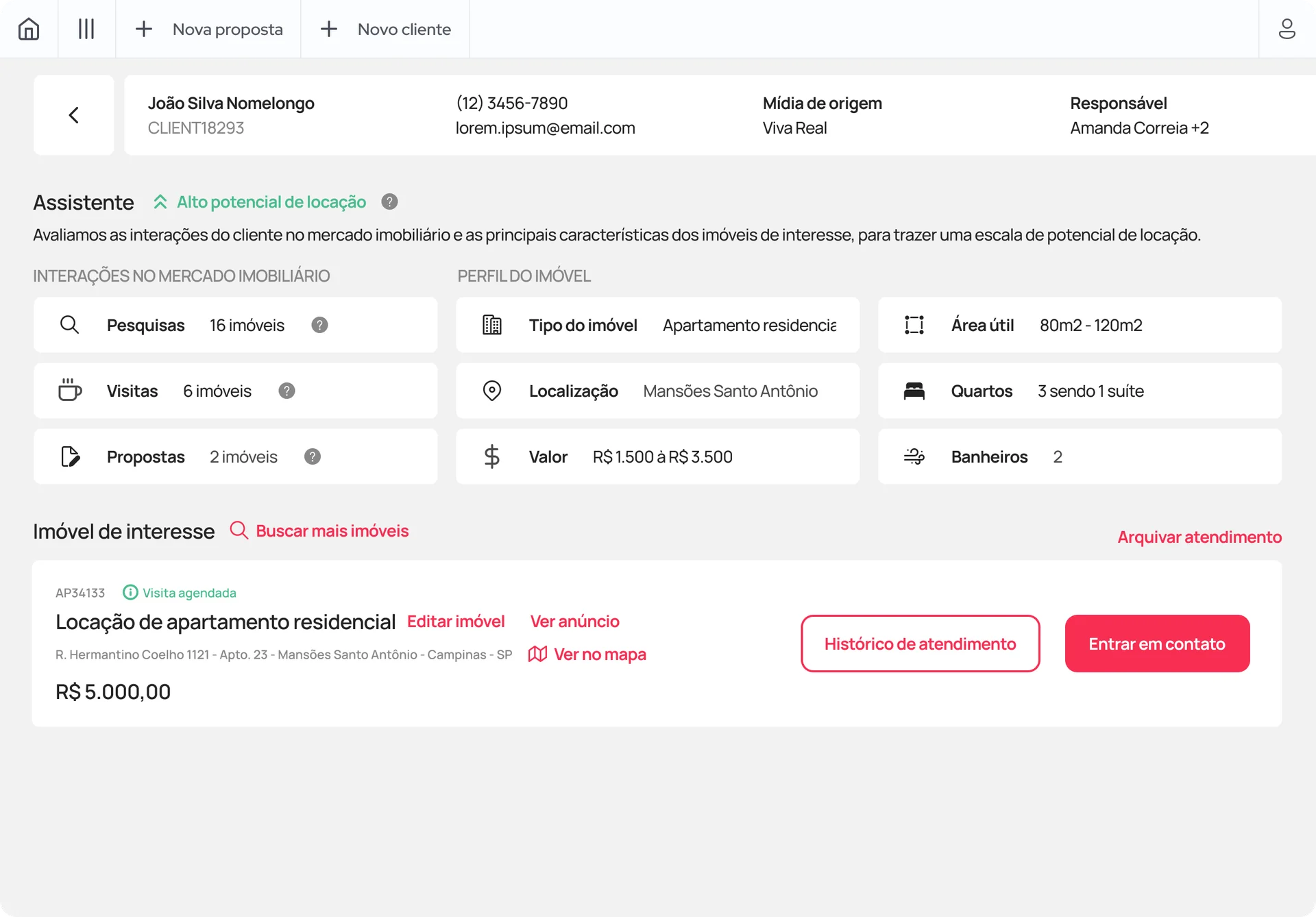Click the back chevron to return

coord(73,114)
